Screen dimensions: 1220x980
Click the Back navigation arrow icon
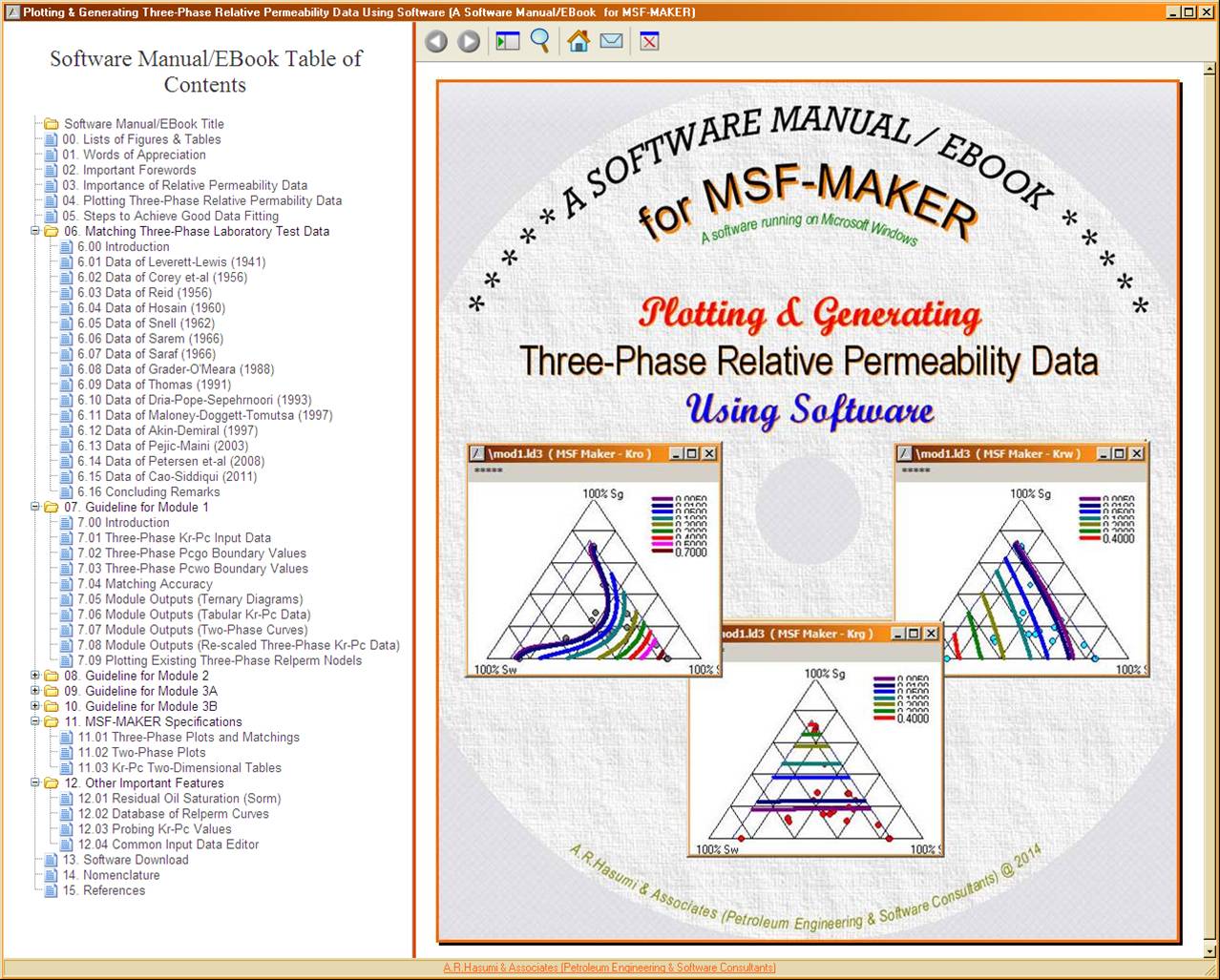click(436, 42)
